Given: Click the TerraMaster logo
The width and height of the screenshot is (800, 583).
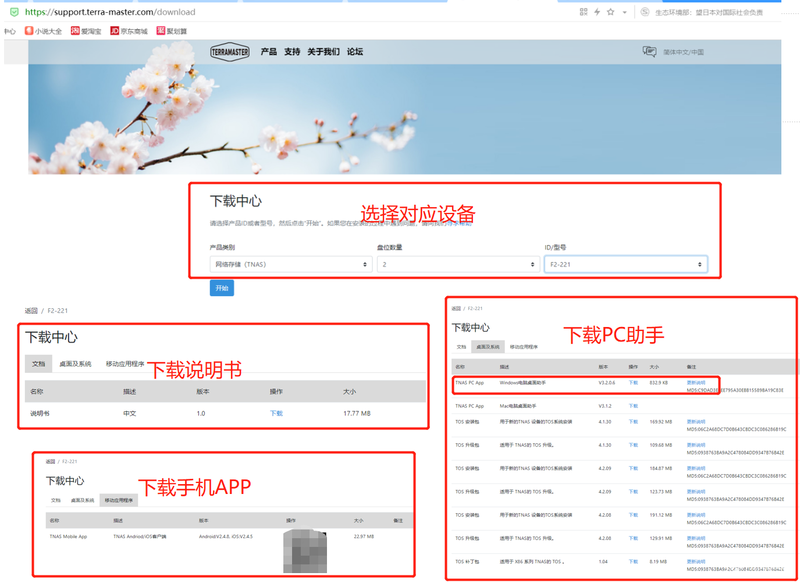Looking at the screenshot, I should coord(230,52).
